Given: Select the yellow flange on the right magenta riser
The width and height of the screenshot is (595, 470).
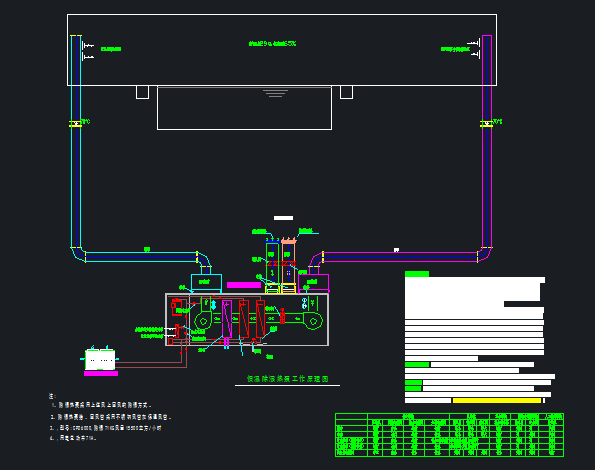Looking at the screenshot, I should tap(486, 124).
